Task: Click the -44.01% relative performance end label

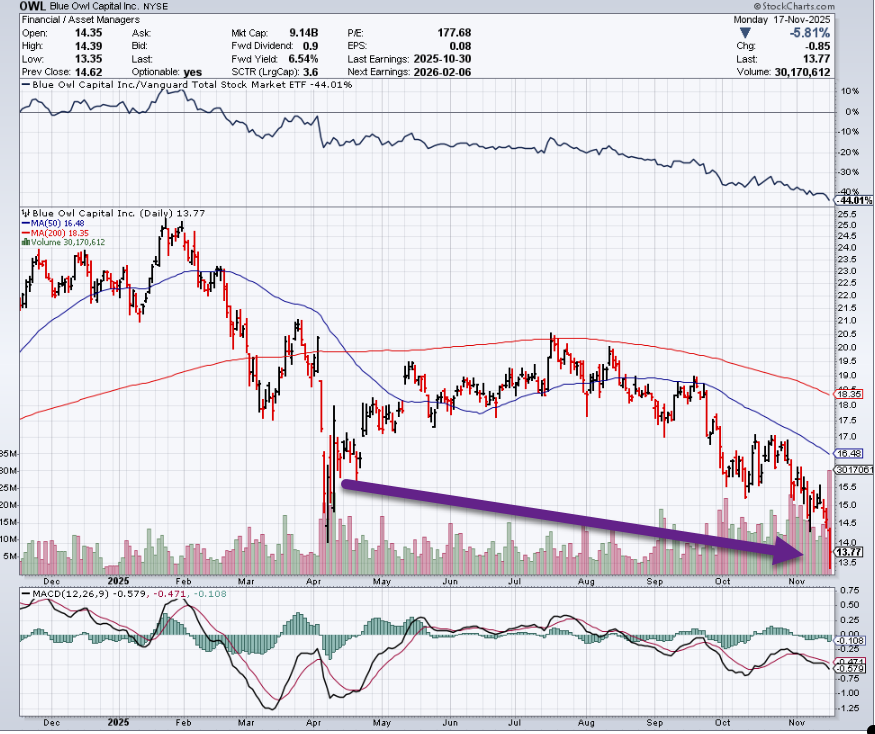Action: pos(850,199)
